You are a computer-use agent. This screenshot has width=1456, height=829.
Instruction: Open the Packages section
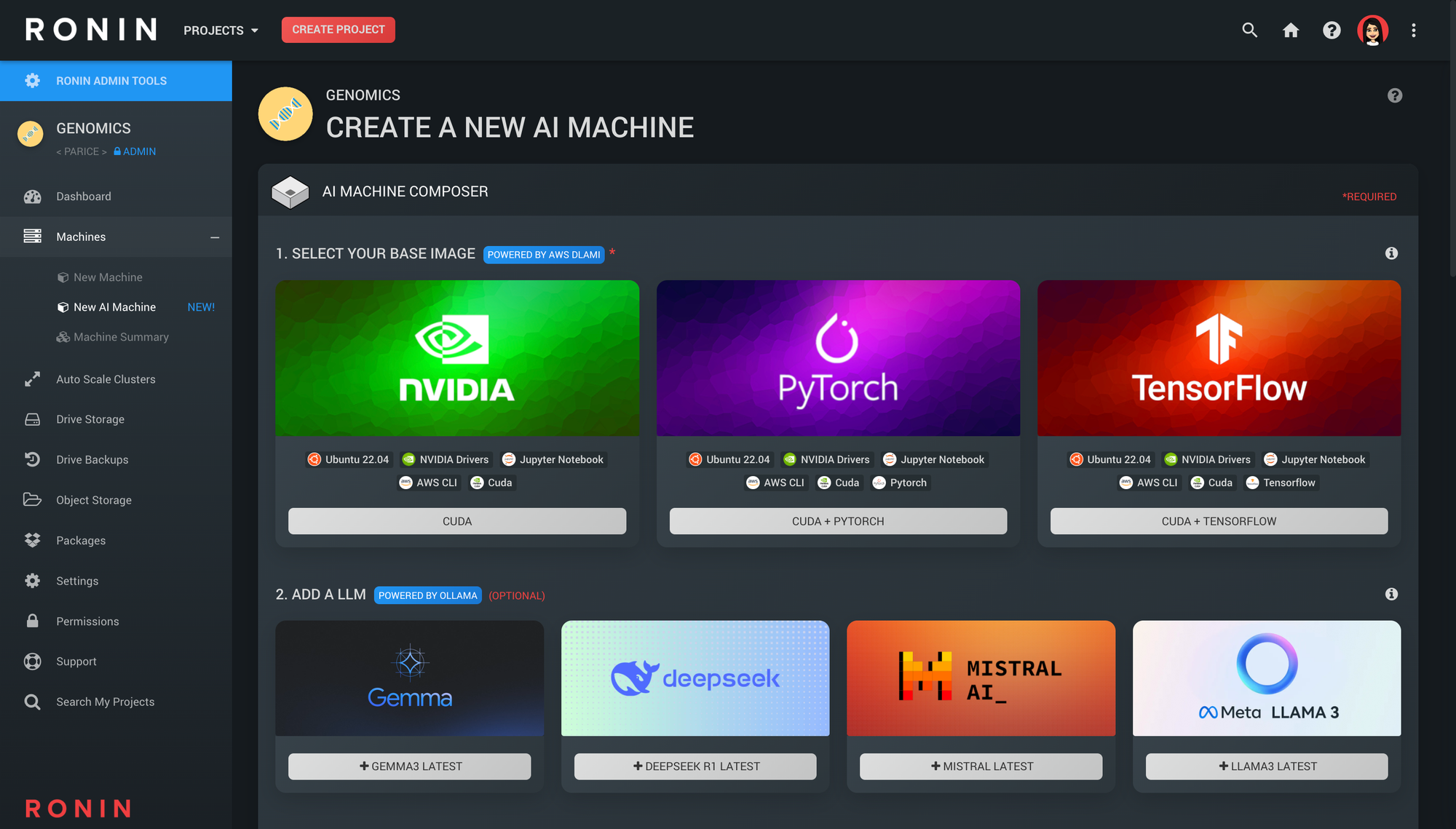point(81,540)
